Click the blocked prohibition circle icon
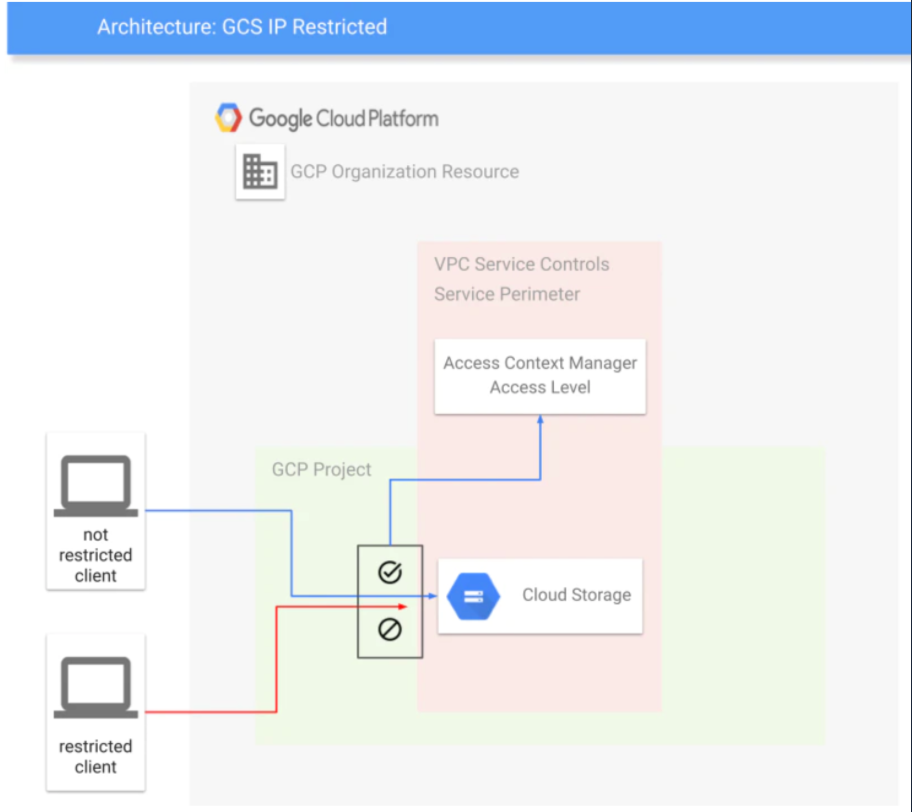 (390, 629)
